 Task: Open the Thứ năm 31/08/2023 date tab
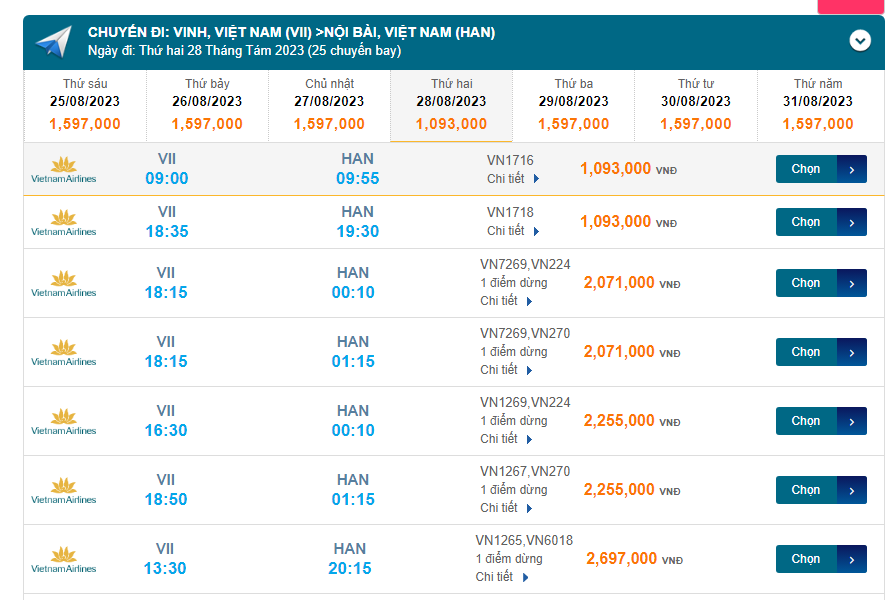[x=817, y=105]
